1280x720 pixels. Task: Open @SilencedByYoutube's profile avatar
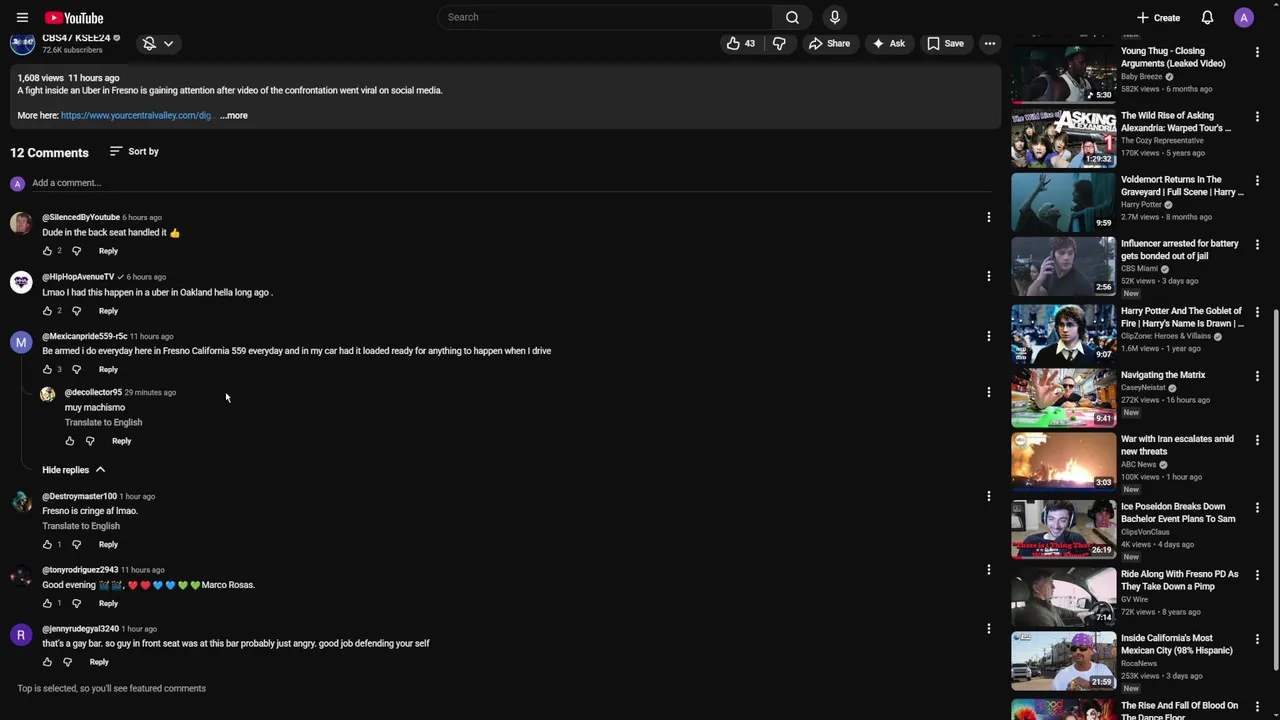(x=21, y=223)
